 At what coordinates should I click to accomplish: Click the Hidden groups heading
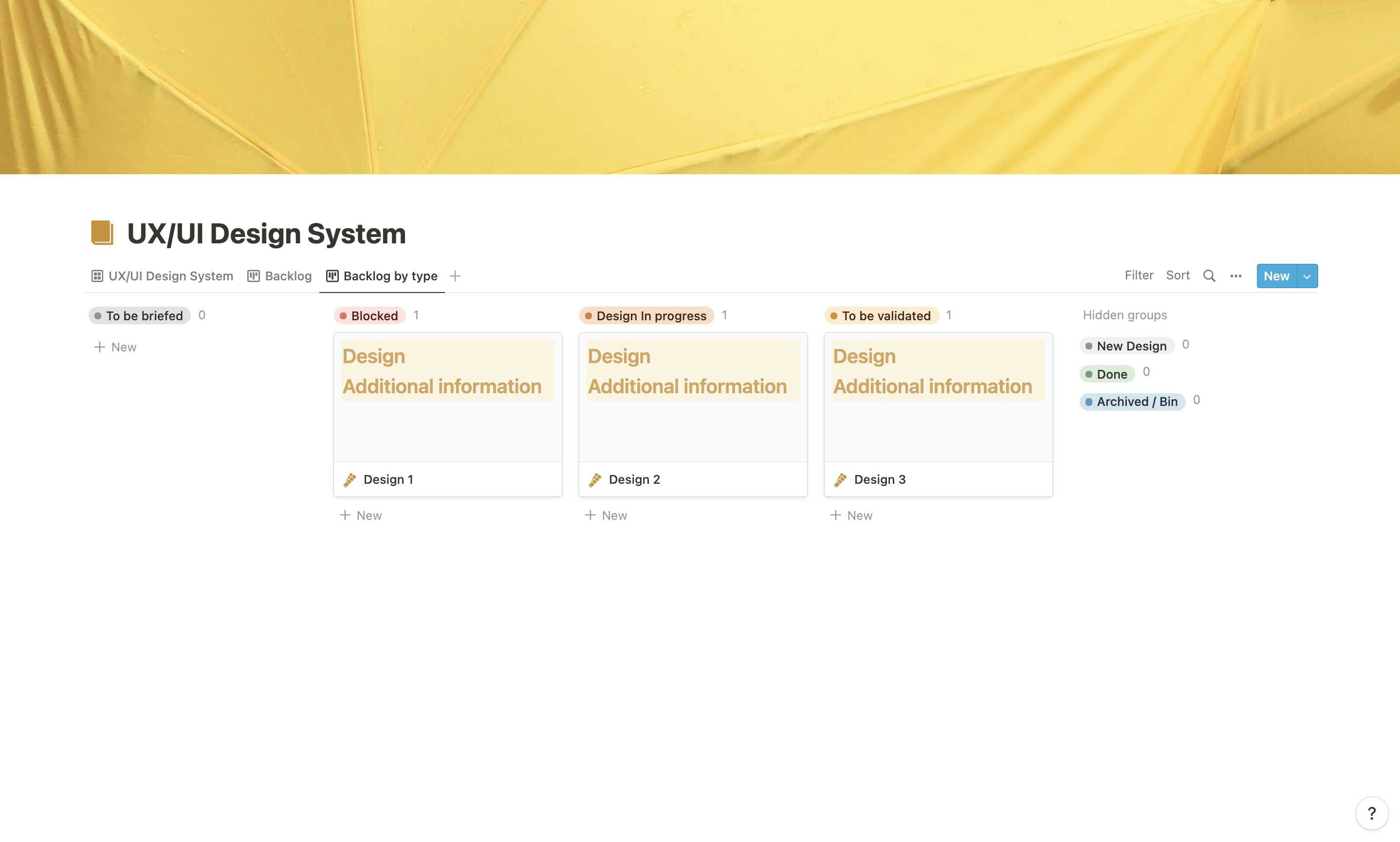click(1125, 315)
